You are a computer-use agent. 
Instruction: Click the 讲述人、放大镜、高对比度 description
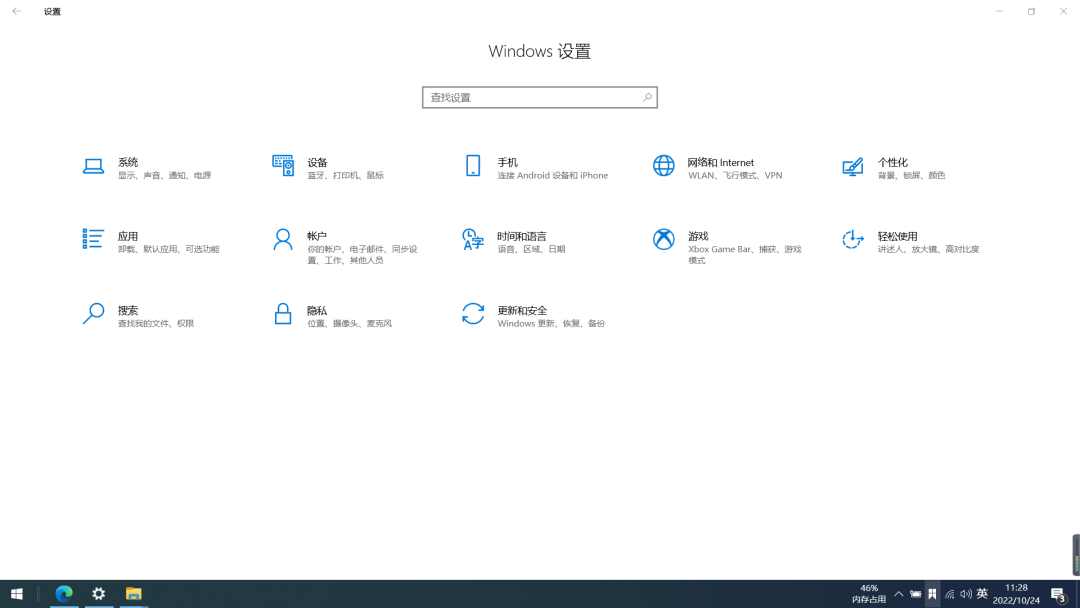tap(928, 249)
